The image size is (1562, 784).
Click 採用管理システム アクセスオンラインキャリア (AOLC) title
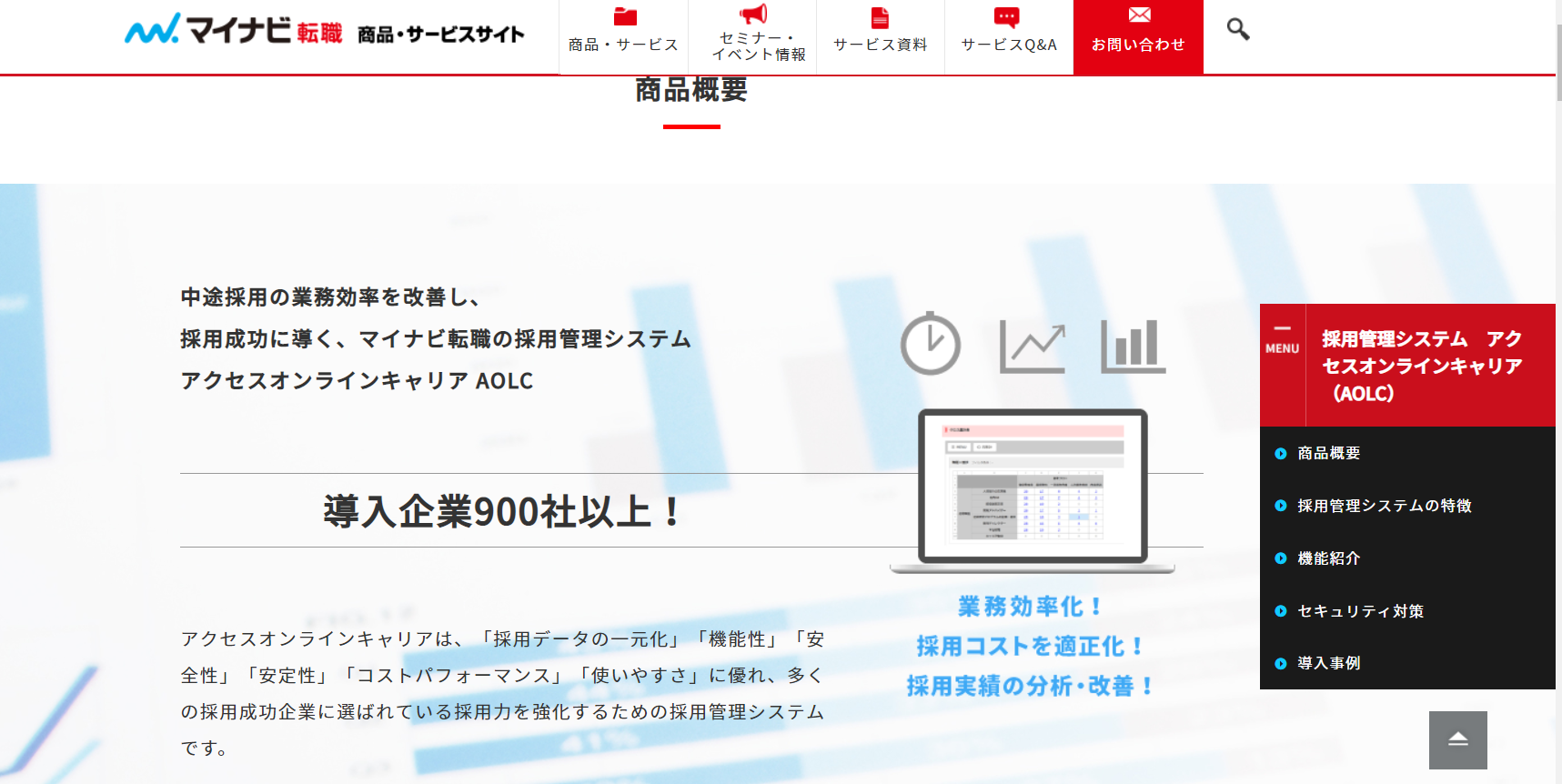1422,366
